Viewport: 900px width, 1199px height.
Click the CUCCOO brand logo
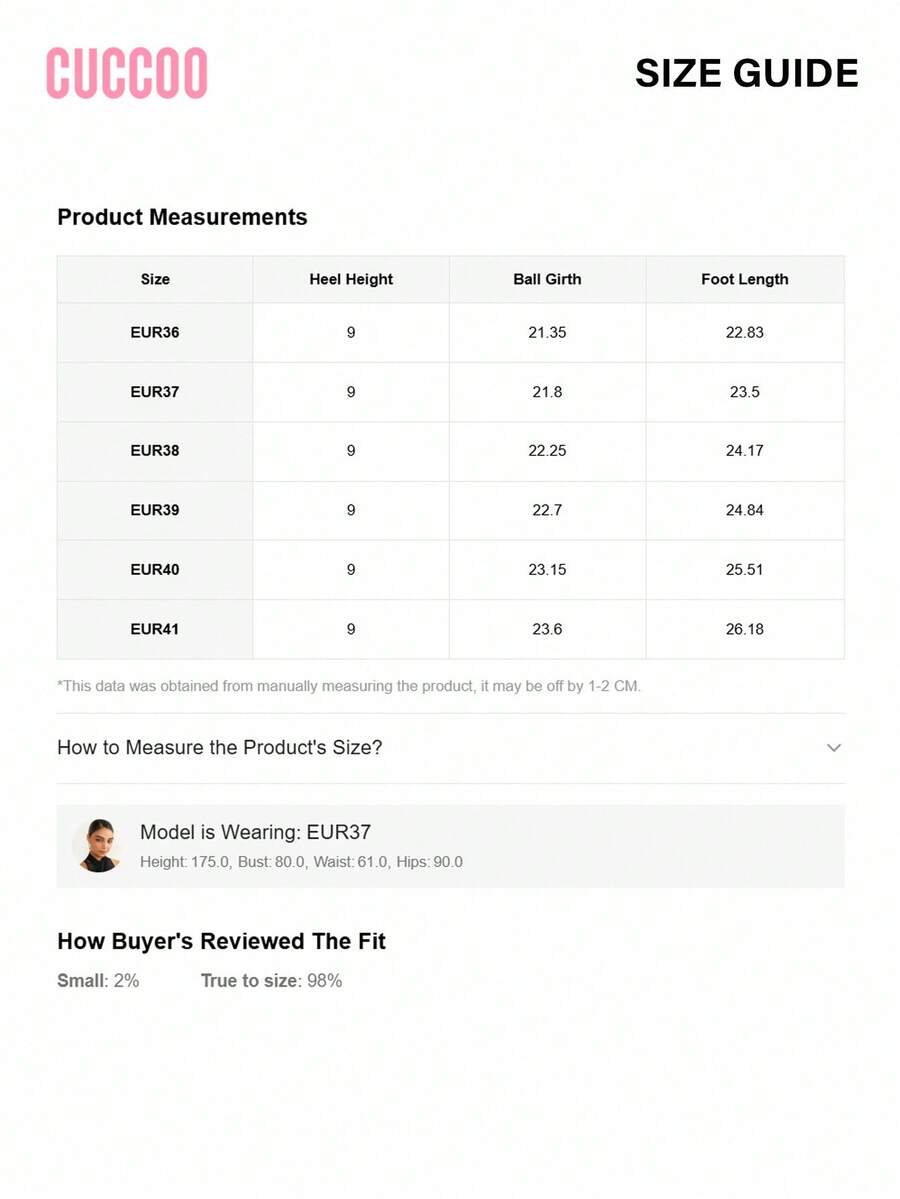coord(127,73)
